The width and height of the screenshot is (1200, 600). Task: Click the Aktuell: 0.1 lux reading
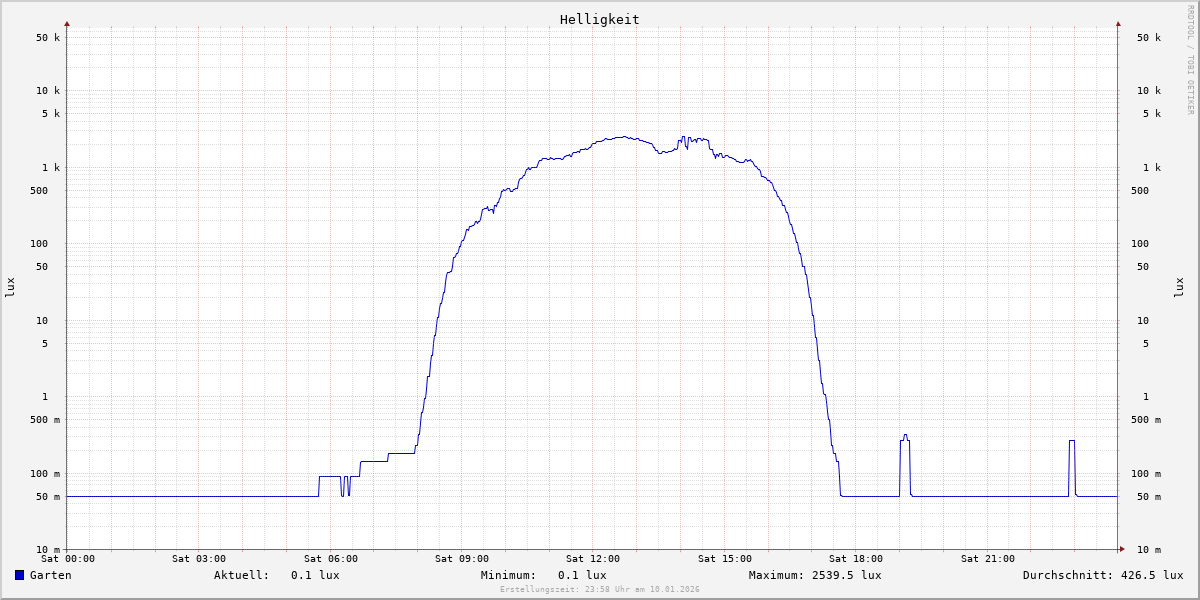click(x=276, y=575)
